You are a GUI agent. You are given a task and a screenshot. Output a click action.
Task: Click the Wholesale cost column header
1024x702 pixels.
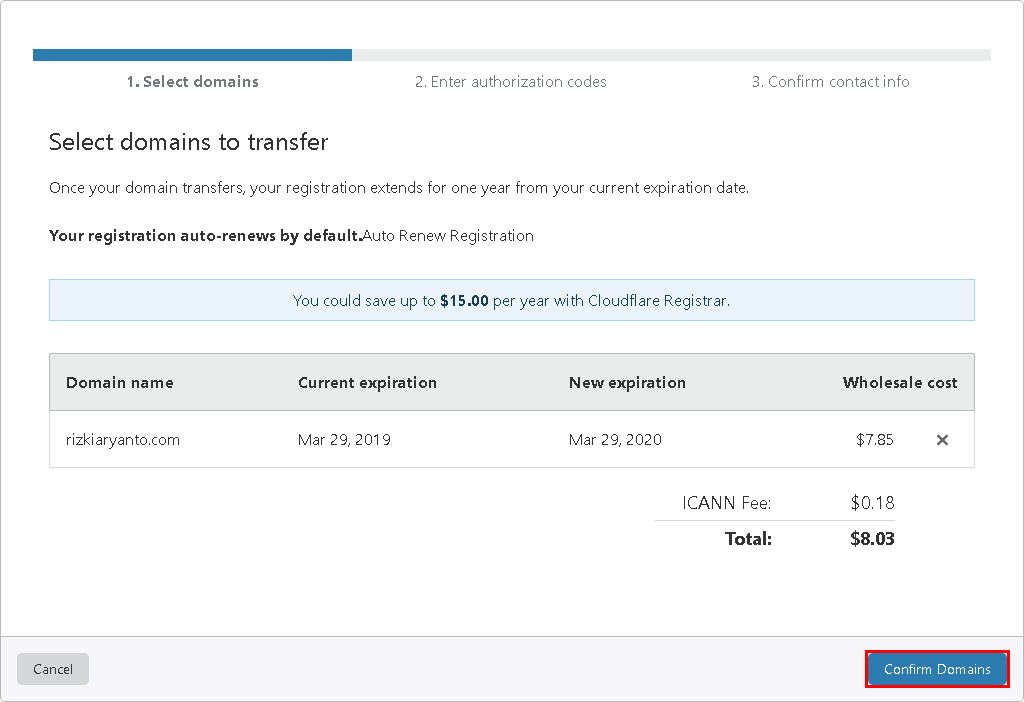(x=900, y=383)
